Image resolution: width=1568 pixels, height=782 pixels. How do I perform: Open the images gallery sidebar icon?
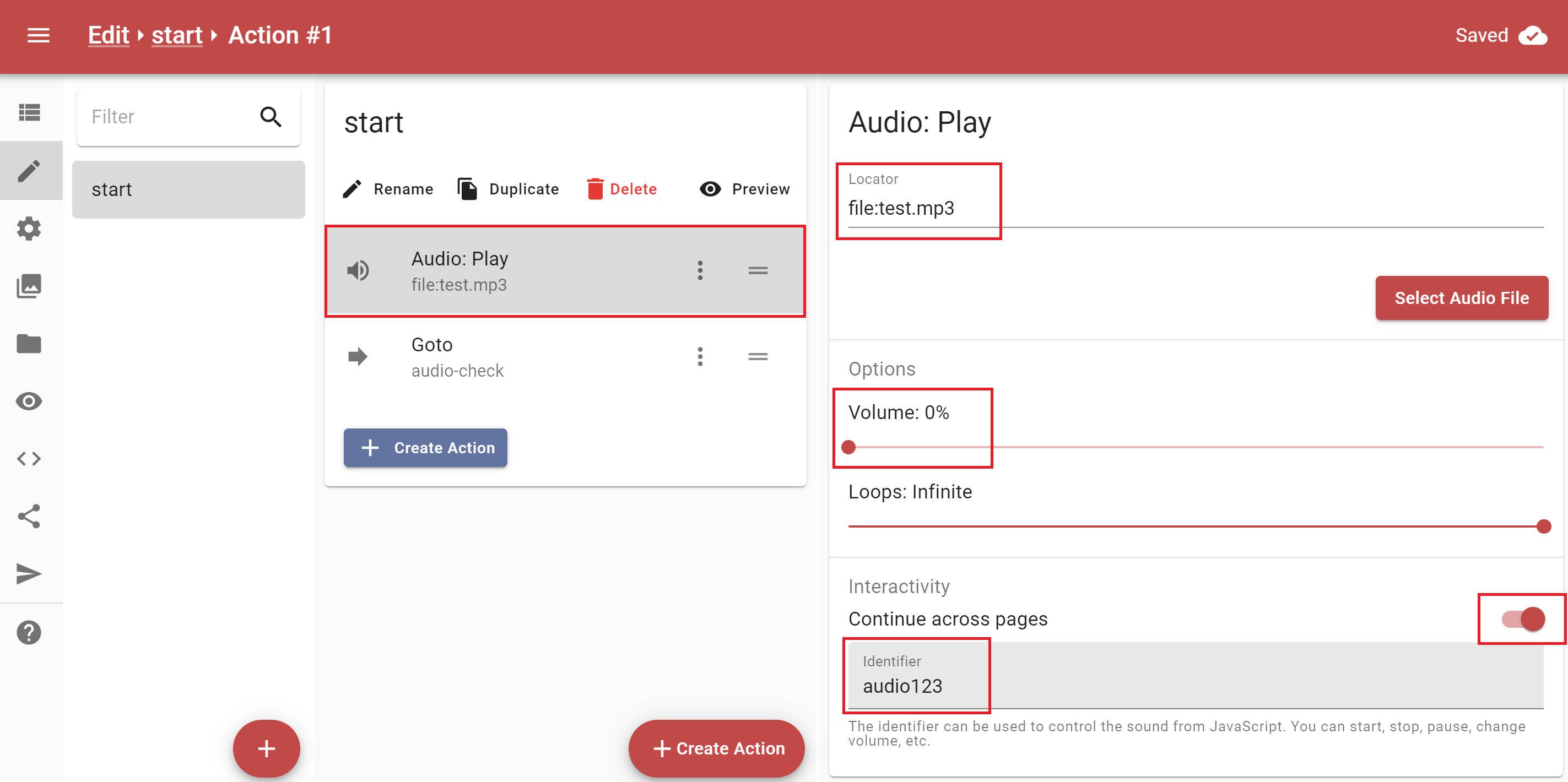click(x=29, y=286)
